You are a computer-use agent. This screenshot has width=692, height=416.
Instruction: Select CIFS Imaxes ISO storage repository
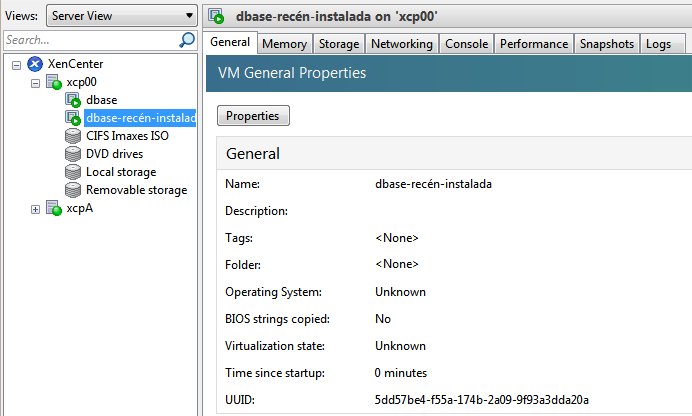(x=127, y=136)
